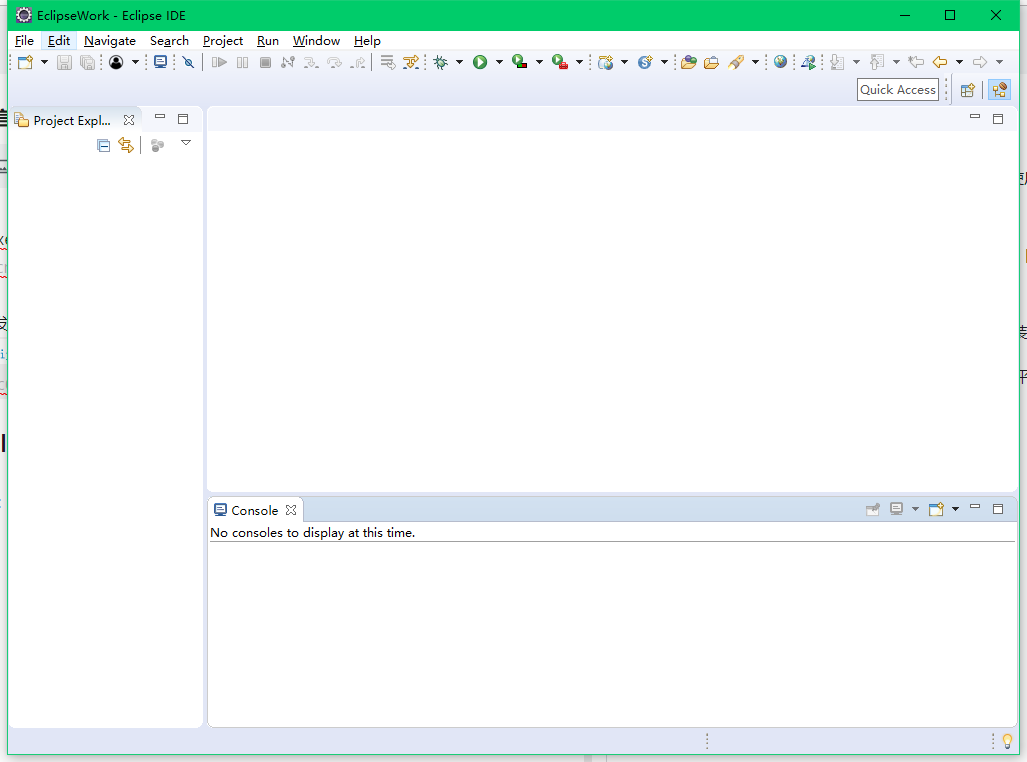
Task: Click the Terminate stop icon
Action: pos(265,62)
